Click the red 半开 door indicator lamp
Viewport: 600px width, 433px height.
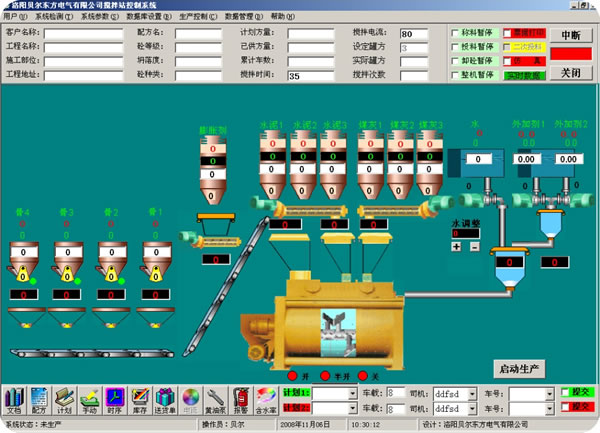(x=325, y=376)
